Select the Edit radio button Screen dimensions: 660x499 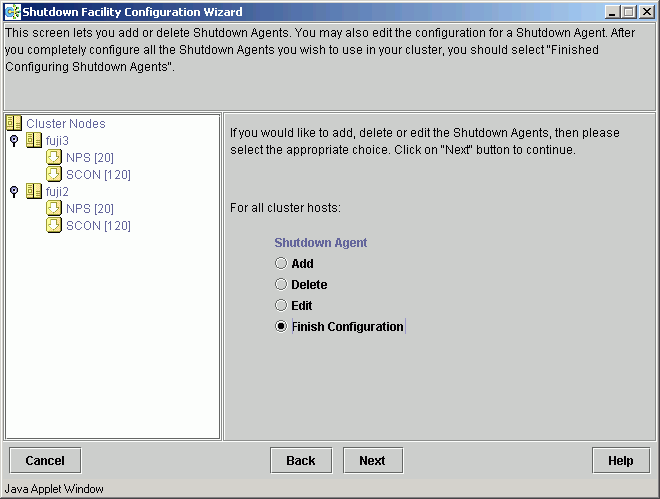[x=281, y=305]
